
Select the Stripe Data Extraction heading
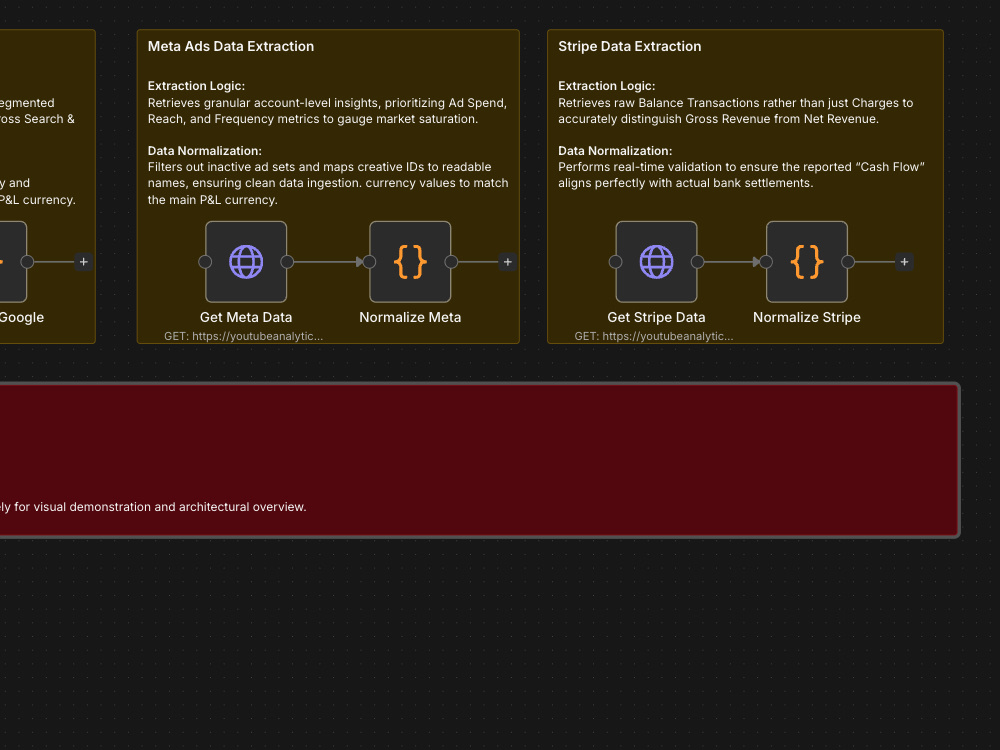[x=629, y=47]
